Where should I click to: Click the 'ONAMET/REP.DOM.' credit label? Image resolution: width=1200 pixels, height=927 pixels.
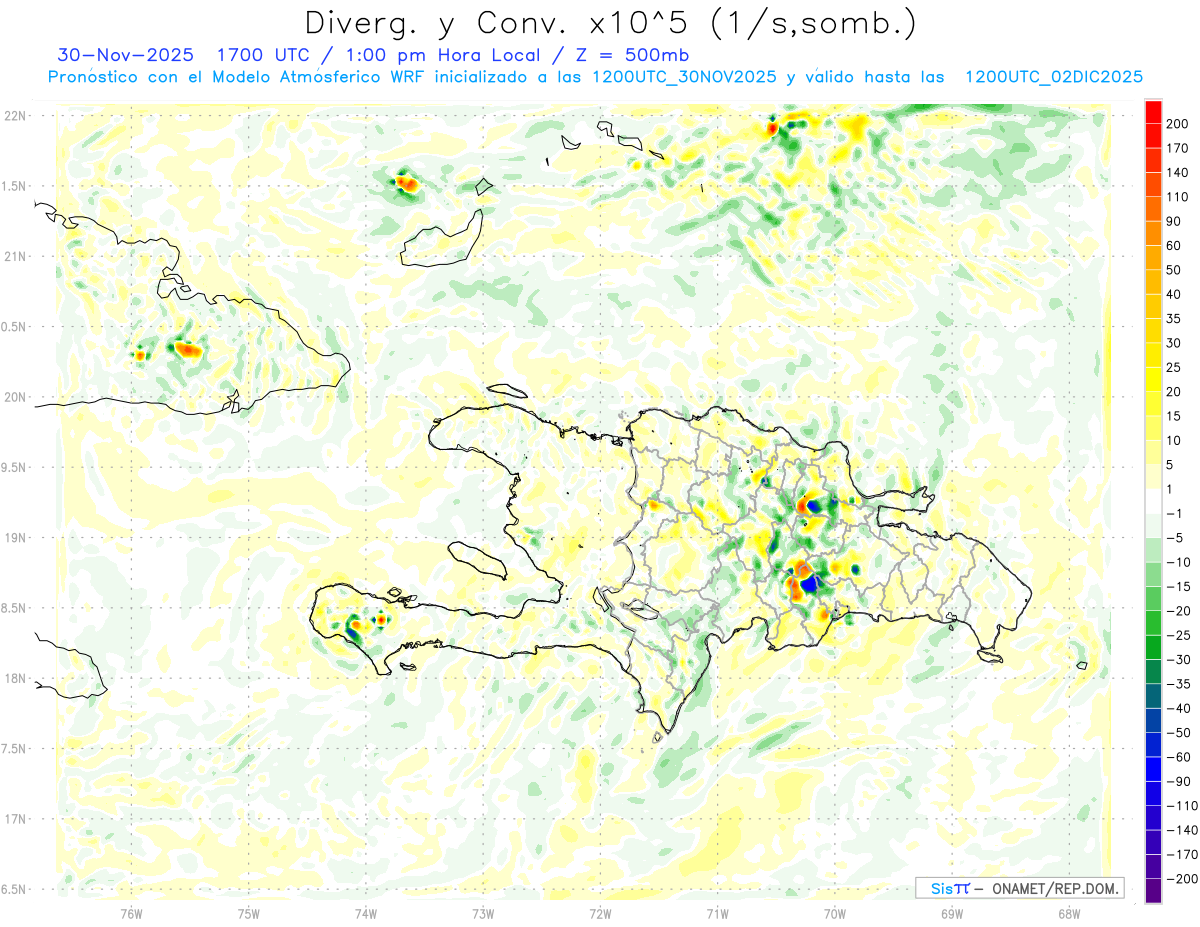click(1055, 889)
